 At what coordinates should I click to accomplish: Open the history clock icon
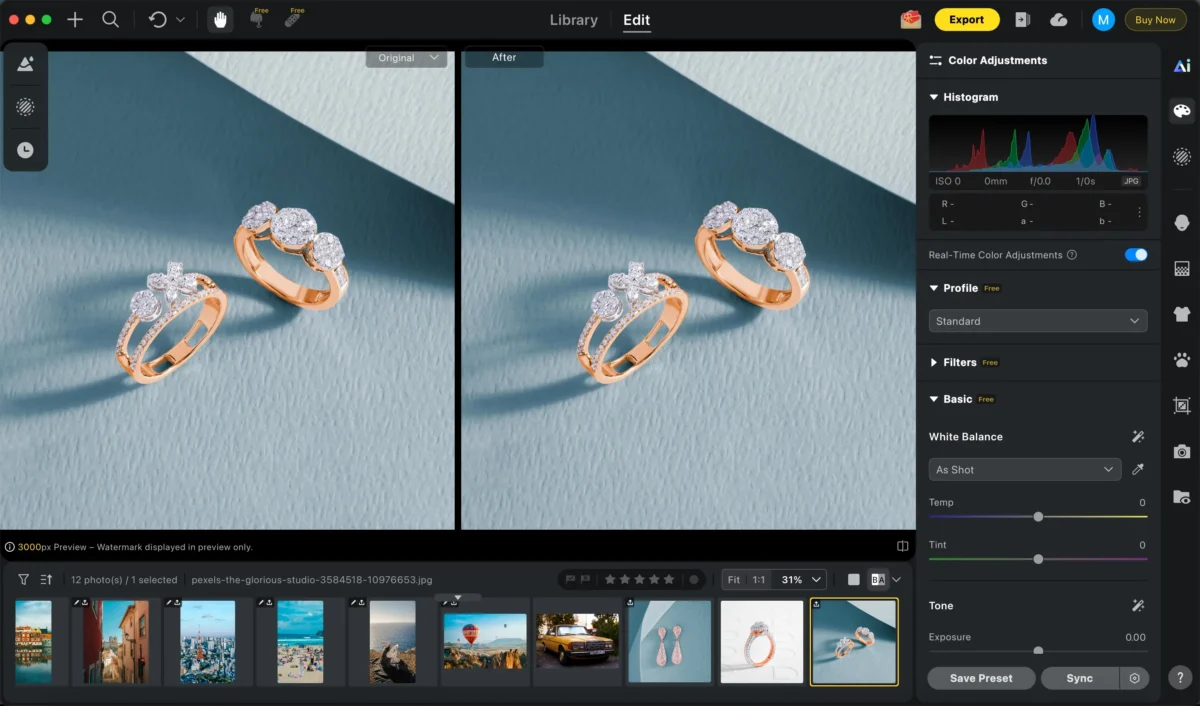pyautogui.click(x=25, y=150)
